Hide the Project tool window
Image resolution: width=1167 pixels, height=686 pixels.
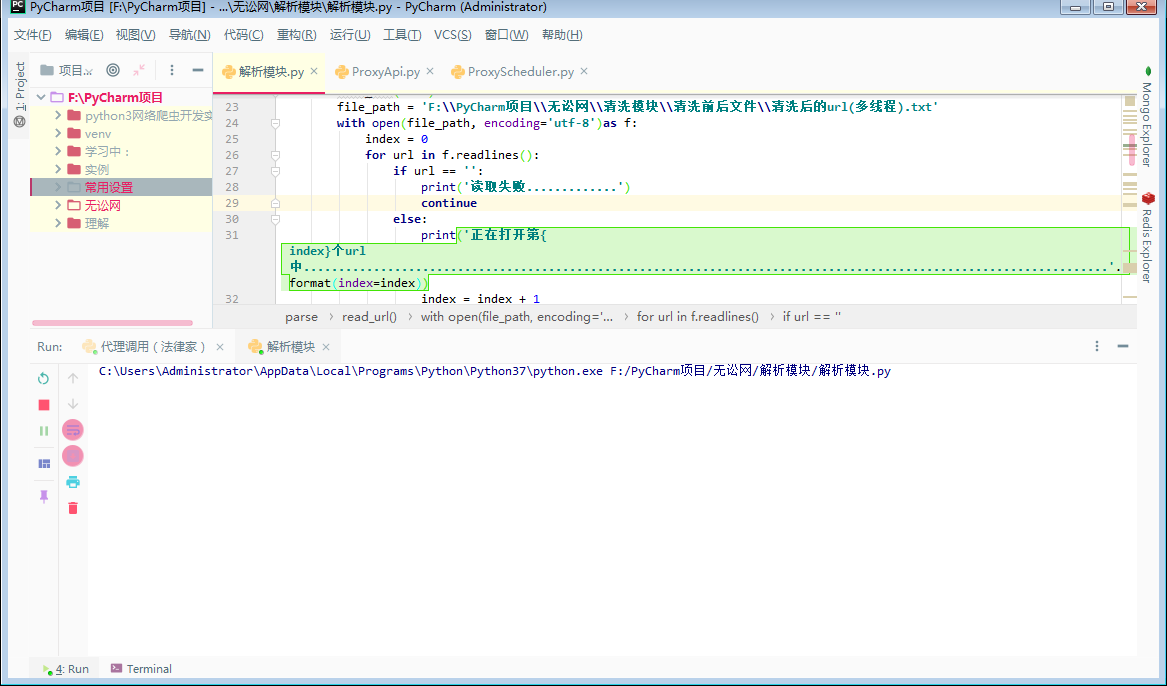[198, 70]
